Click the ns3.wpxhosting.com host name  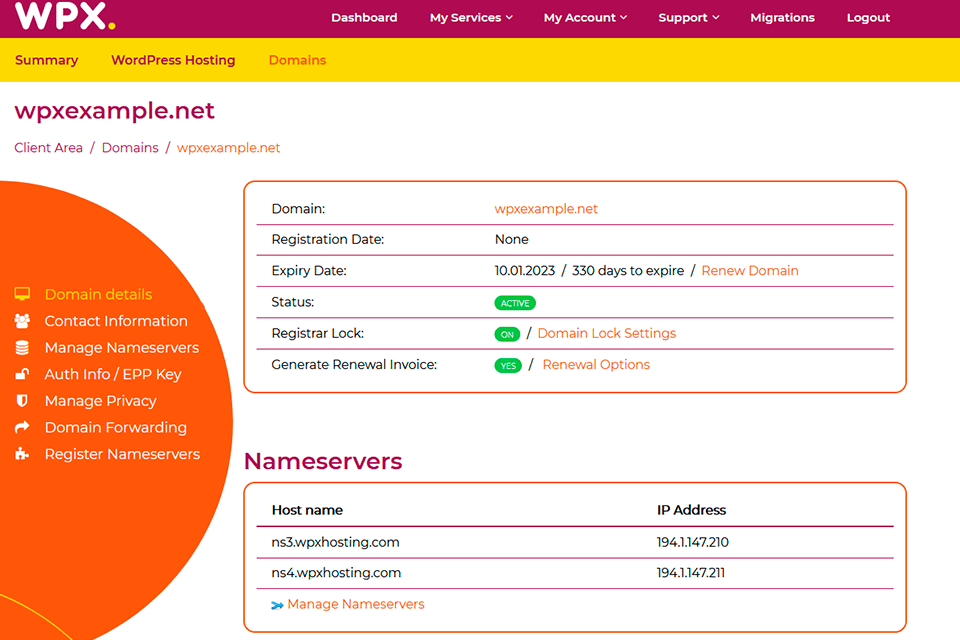coord(336,542)
